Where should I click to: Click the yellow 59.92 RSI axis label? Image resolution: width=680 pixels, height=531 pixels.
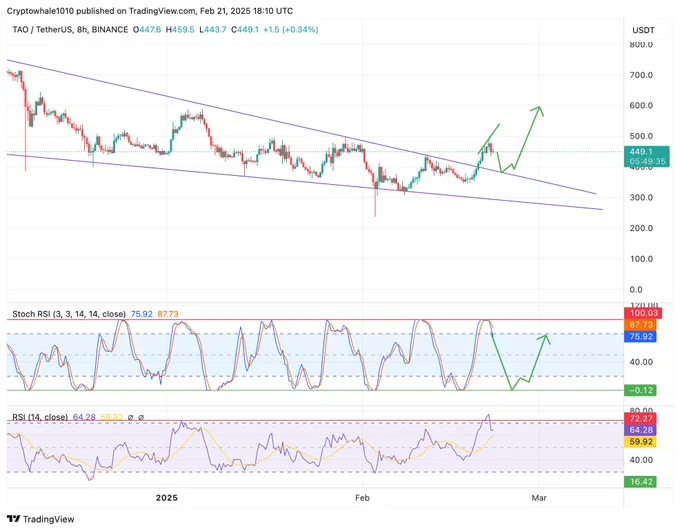[640, 442]
